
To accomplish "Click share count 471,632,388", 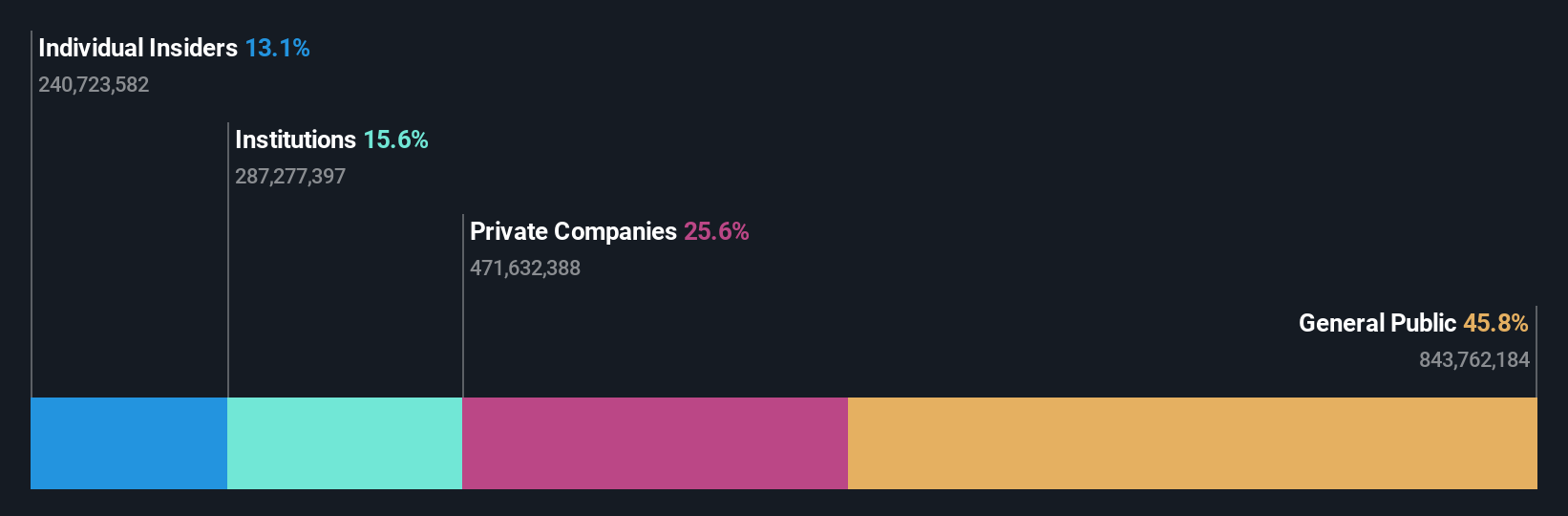I will pos(525,268).
